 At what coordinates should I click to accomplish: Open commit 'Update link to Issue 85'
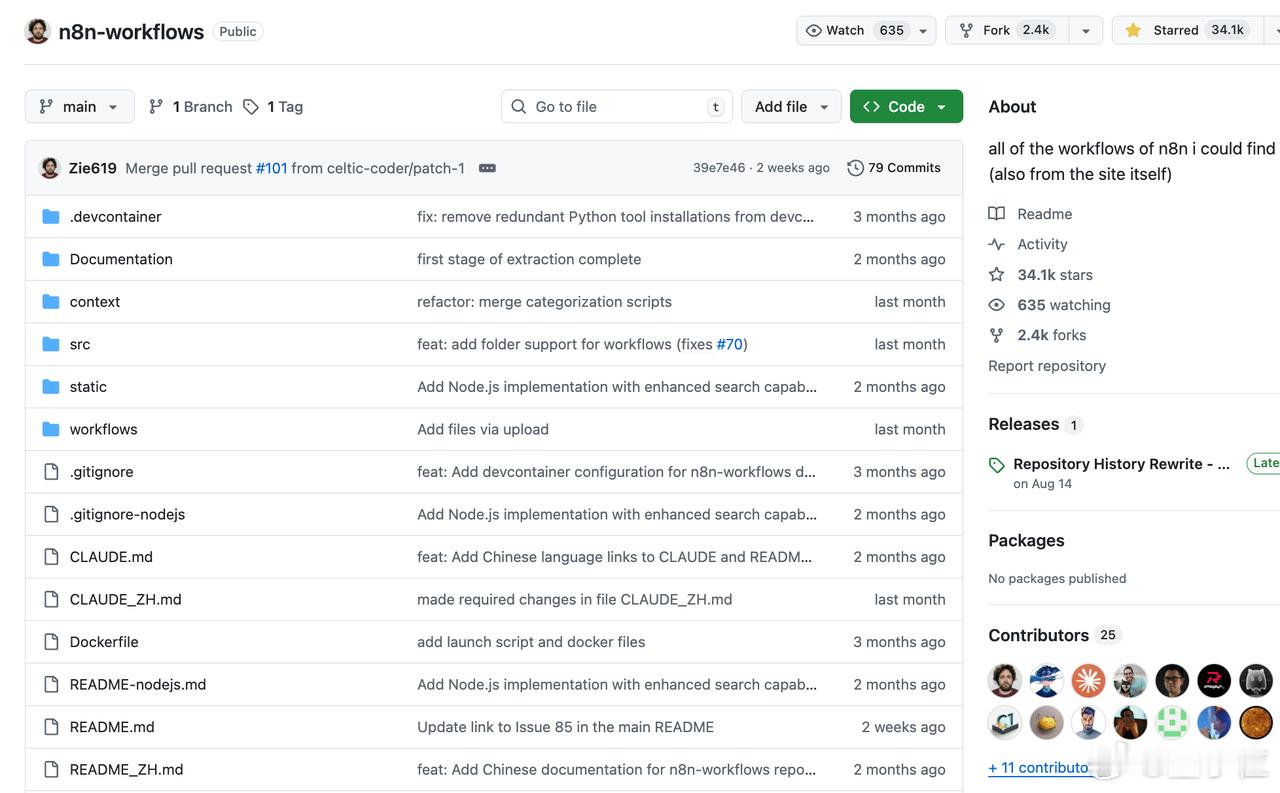click(565, 726)
